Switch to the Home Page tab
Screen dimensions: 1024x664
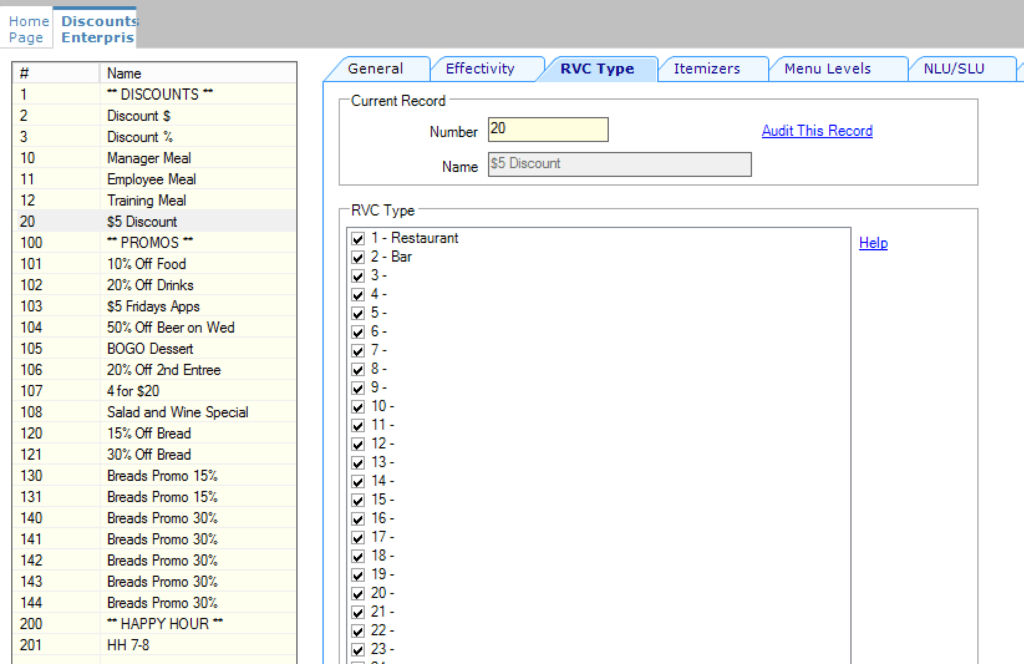pyautogui.click(x=28, y=29)
